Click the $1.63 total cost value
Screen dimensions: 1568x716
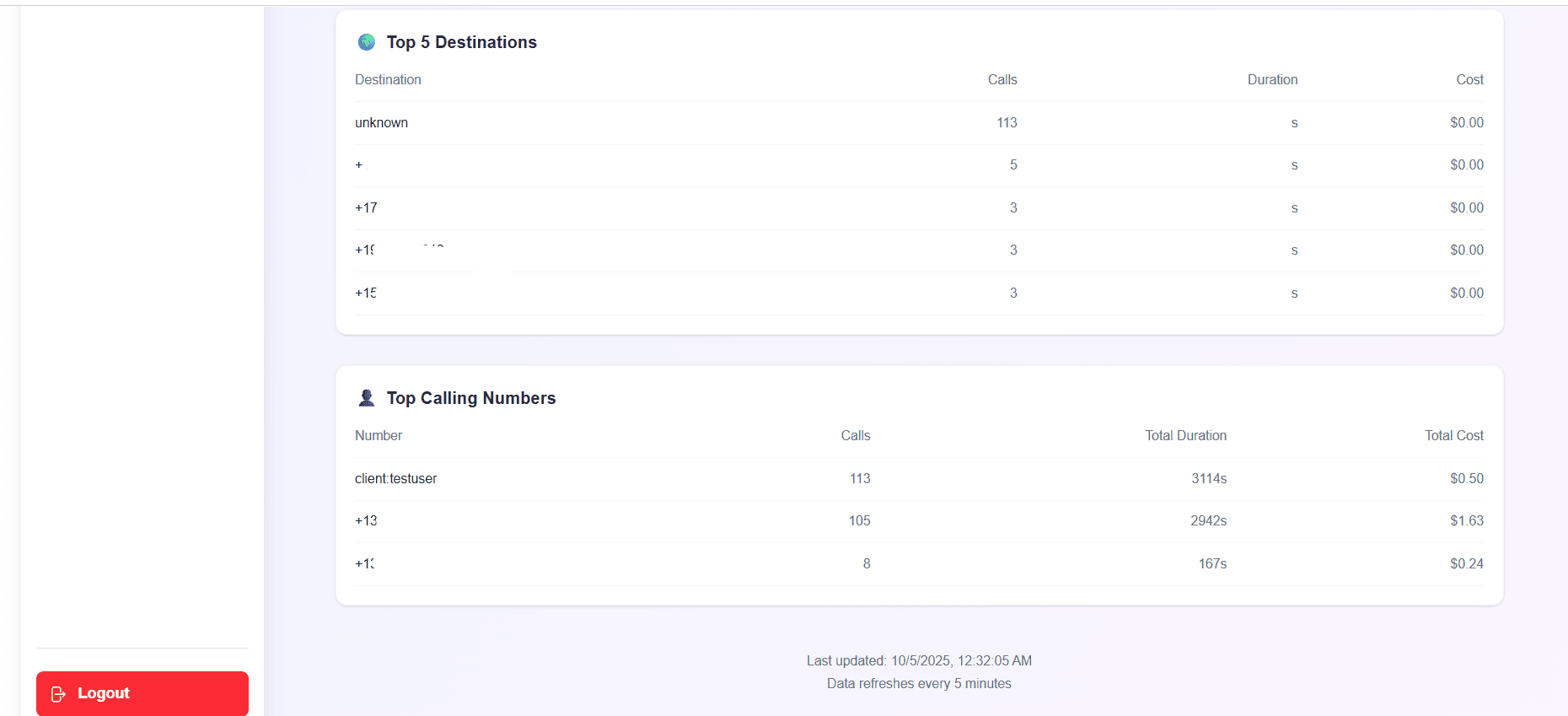[1466, 521]
